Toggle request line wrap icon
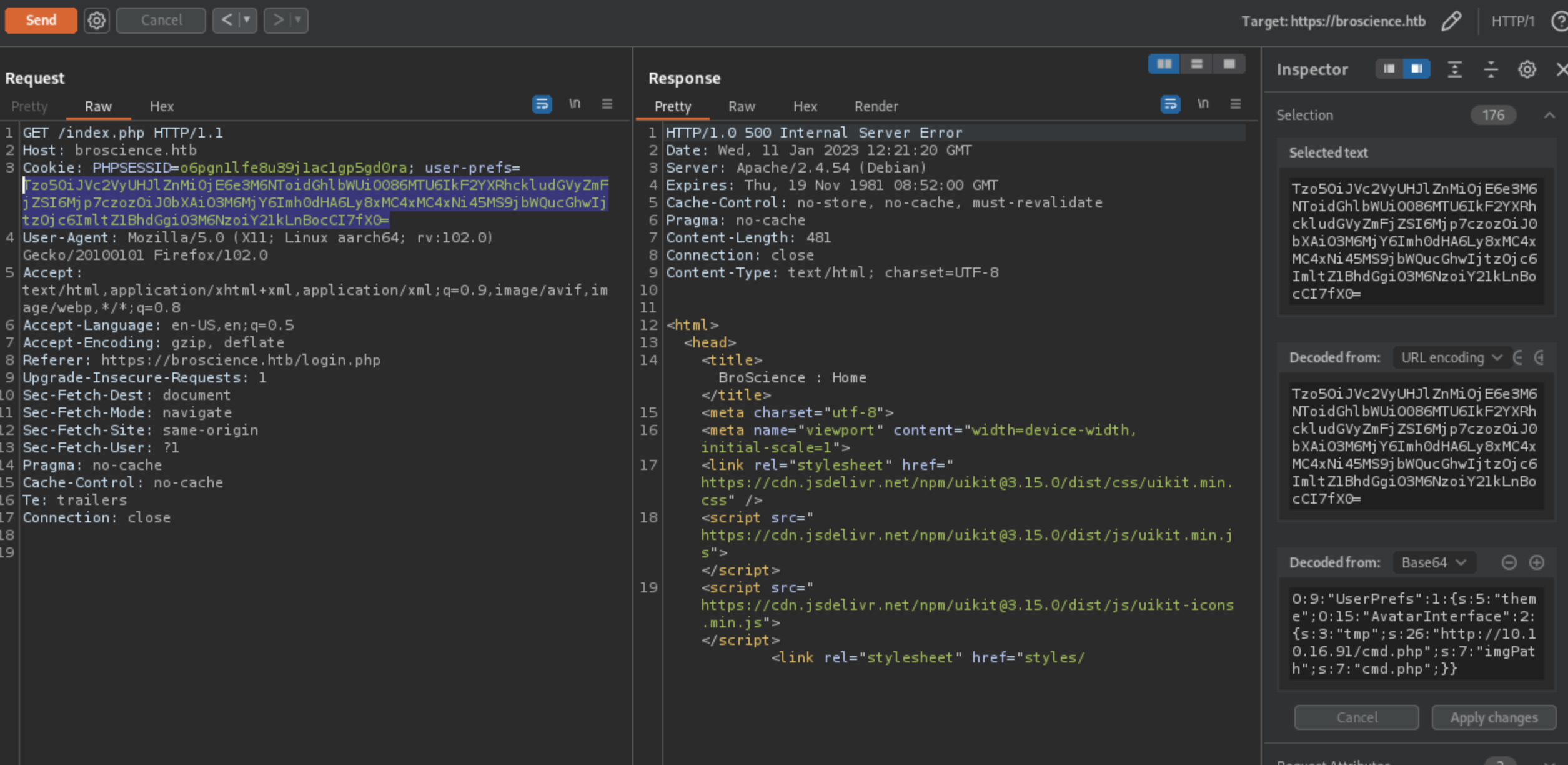 coord(542,104)
